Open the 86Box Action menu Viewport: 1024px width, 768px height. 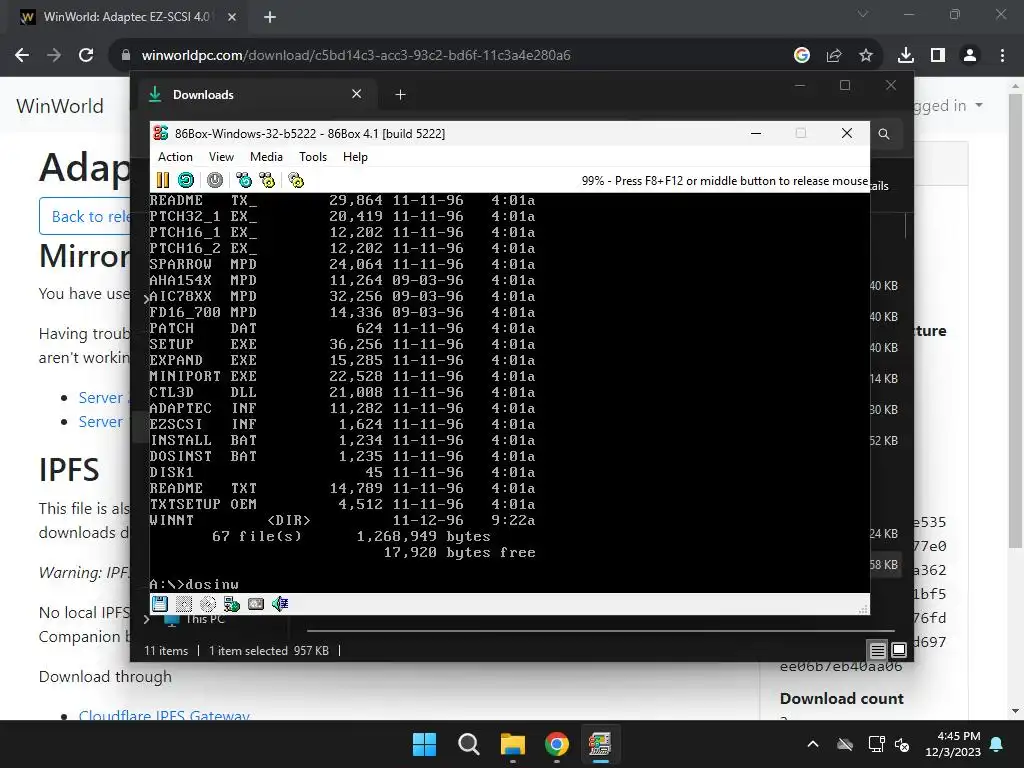[x=175, y=157]
